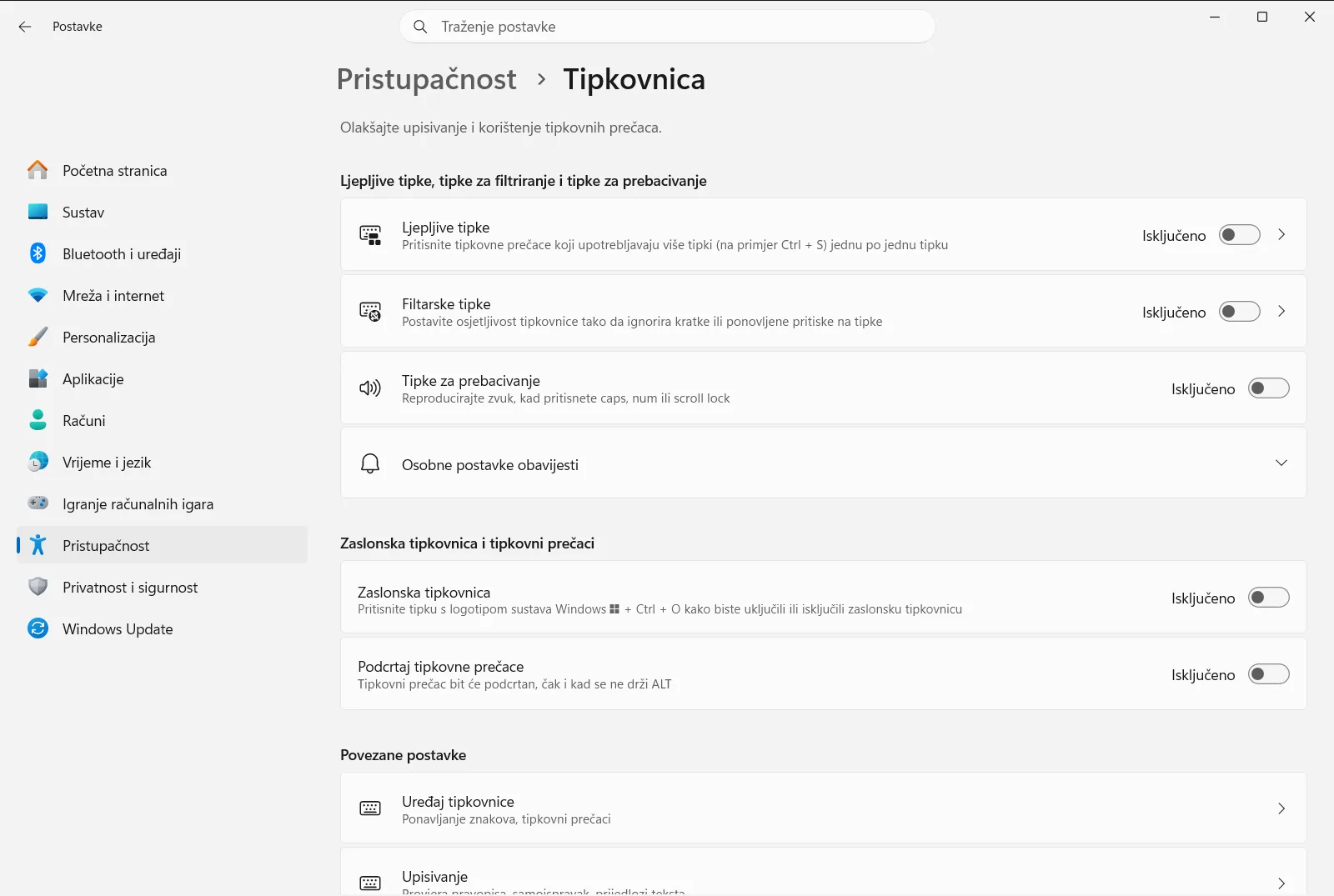This screenshot has width=1334, height=896.
Task: Click Tipkovnica breadcrumb heading
Action: [634, 79]
